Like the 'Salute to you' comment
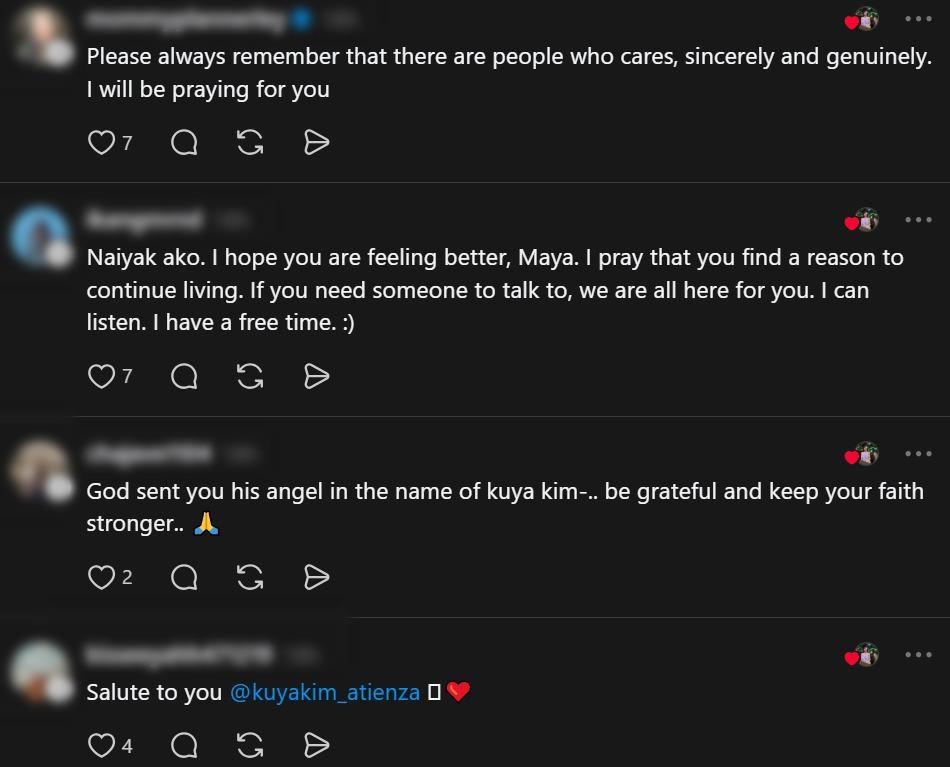950x767 pixels. point(101,745)
